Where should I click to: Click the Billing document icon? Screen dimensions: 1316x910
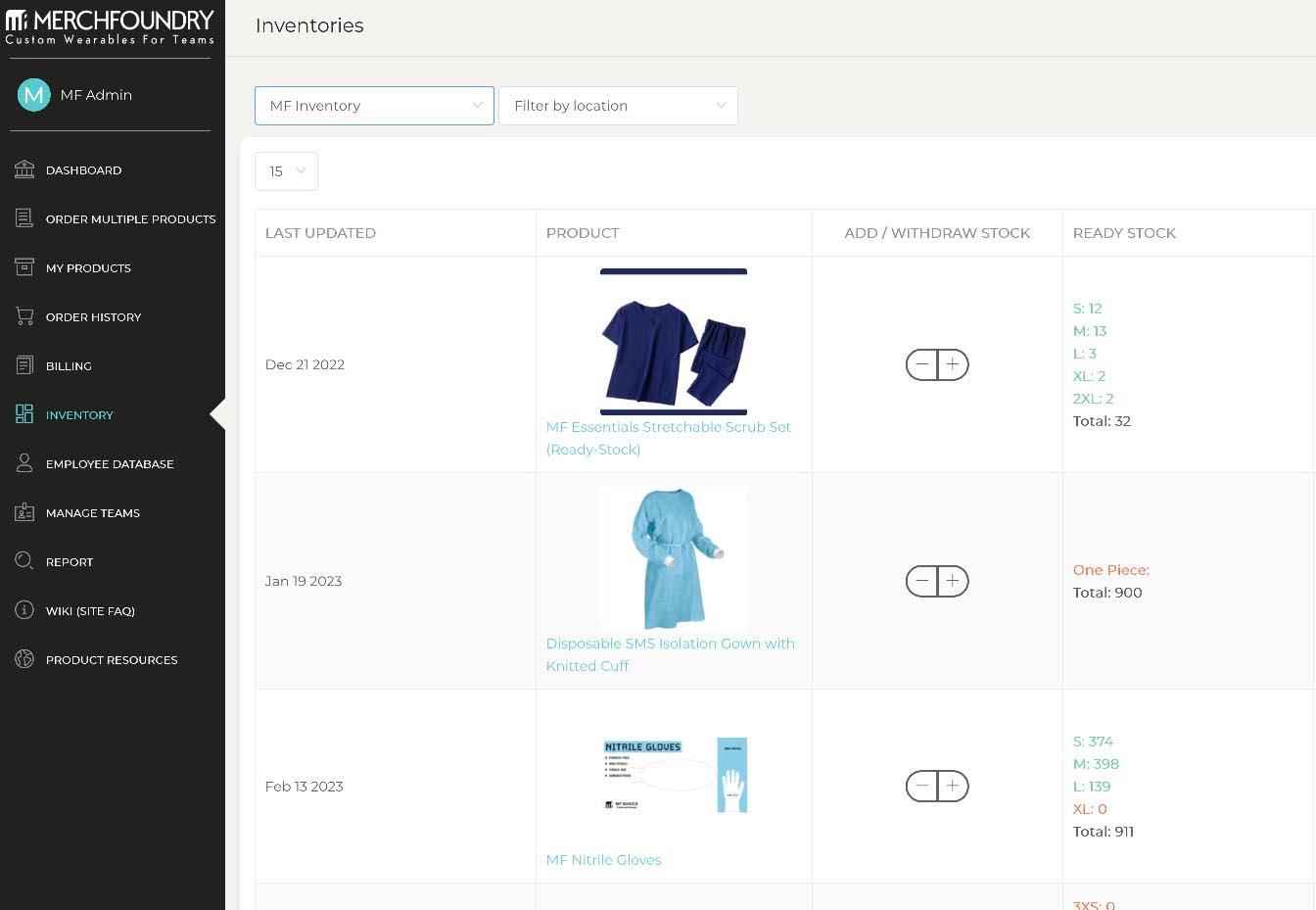(x=24, y=365)
